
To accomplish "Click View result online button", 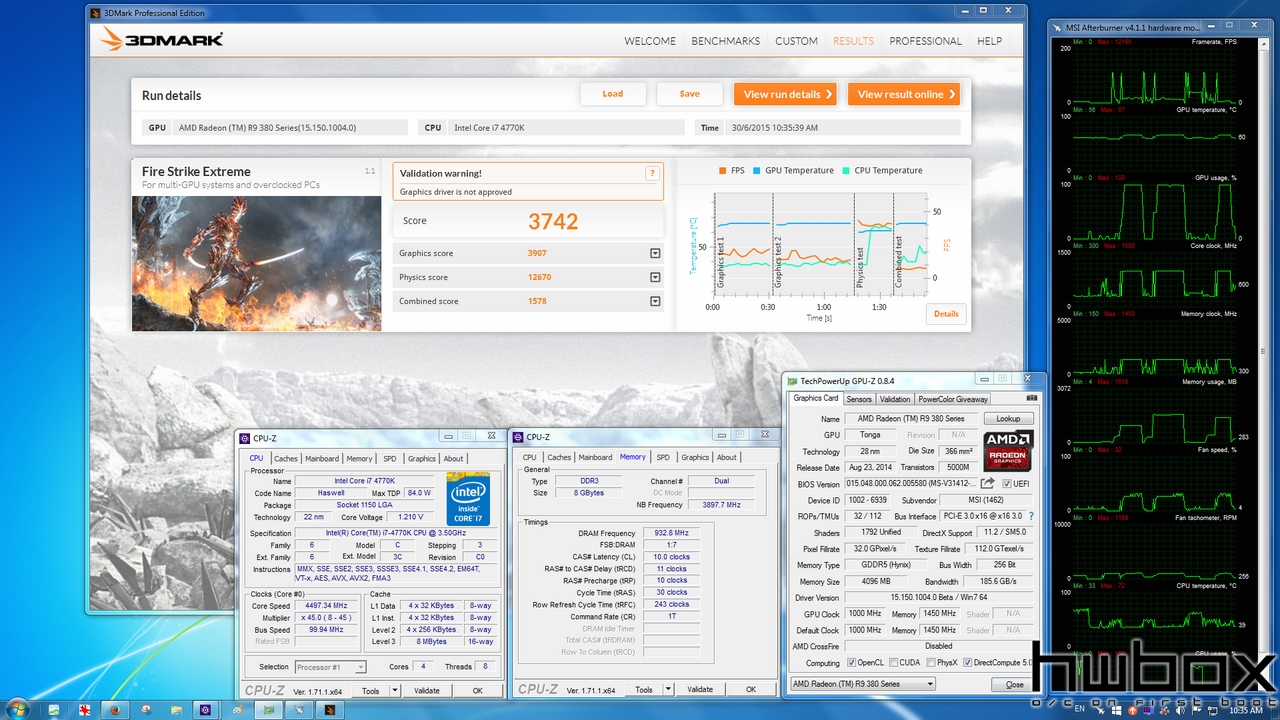I will click(904, 94).
